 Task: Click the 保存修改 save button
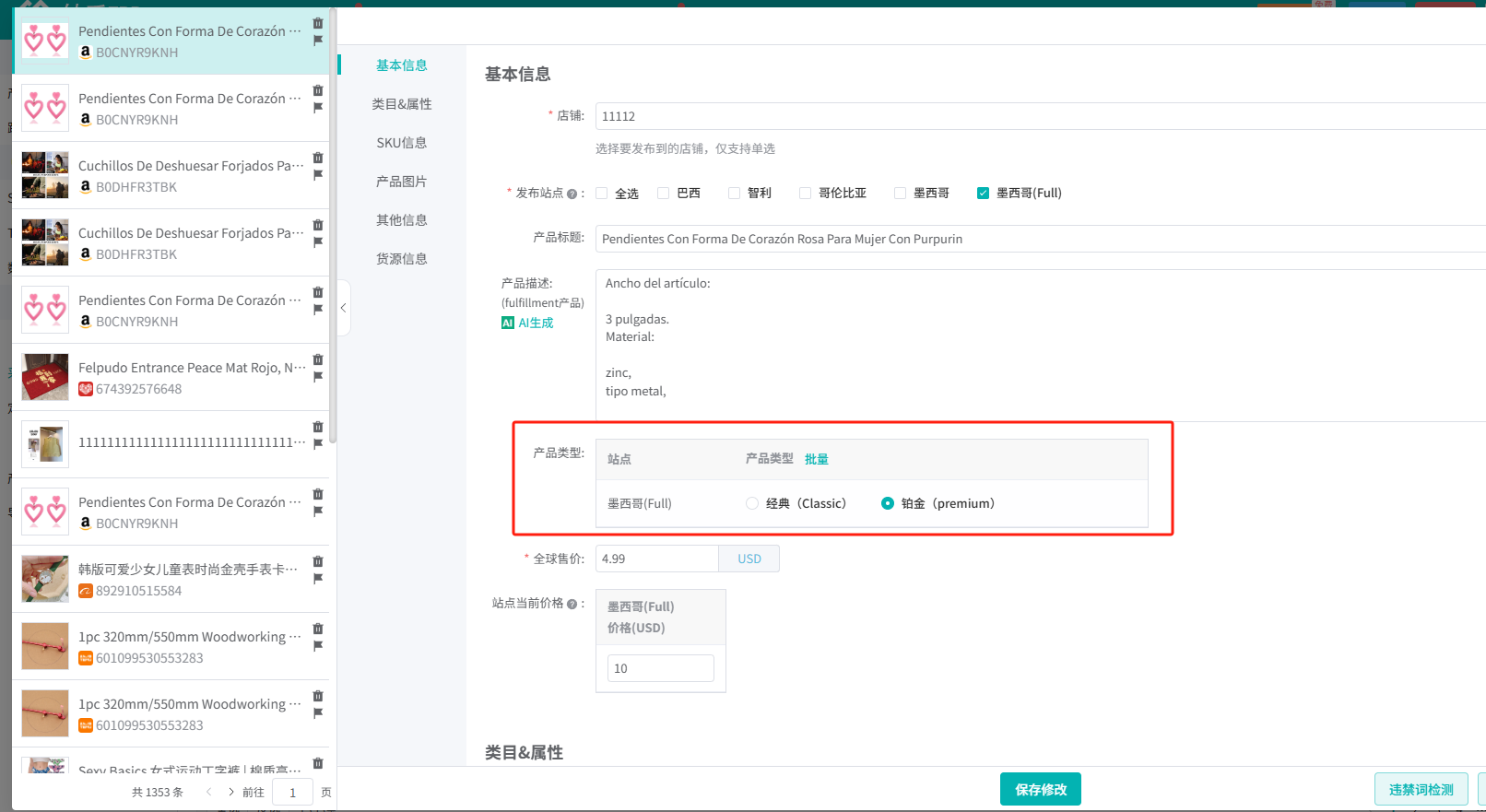[1040, 790]
